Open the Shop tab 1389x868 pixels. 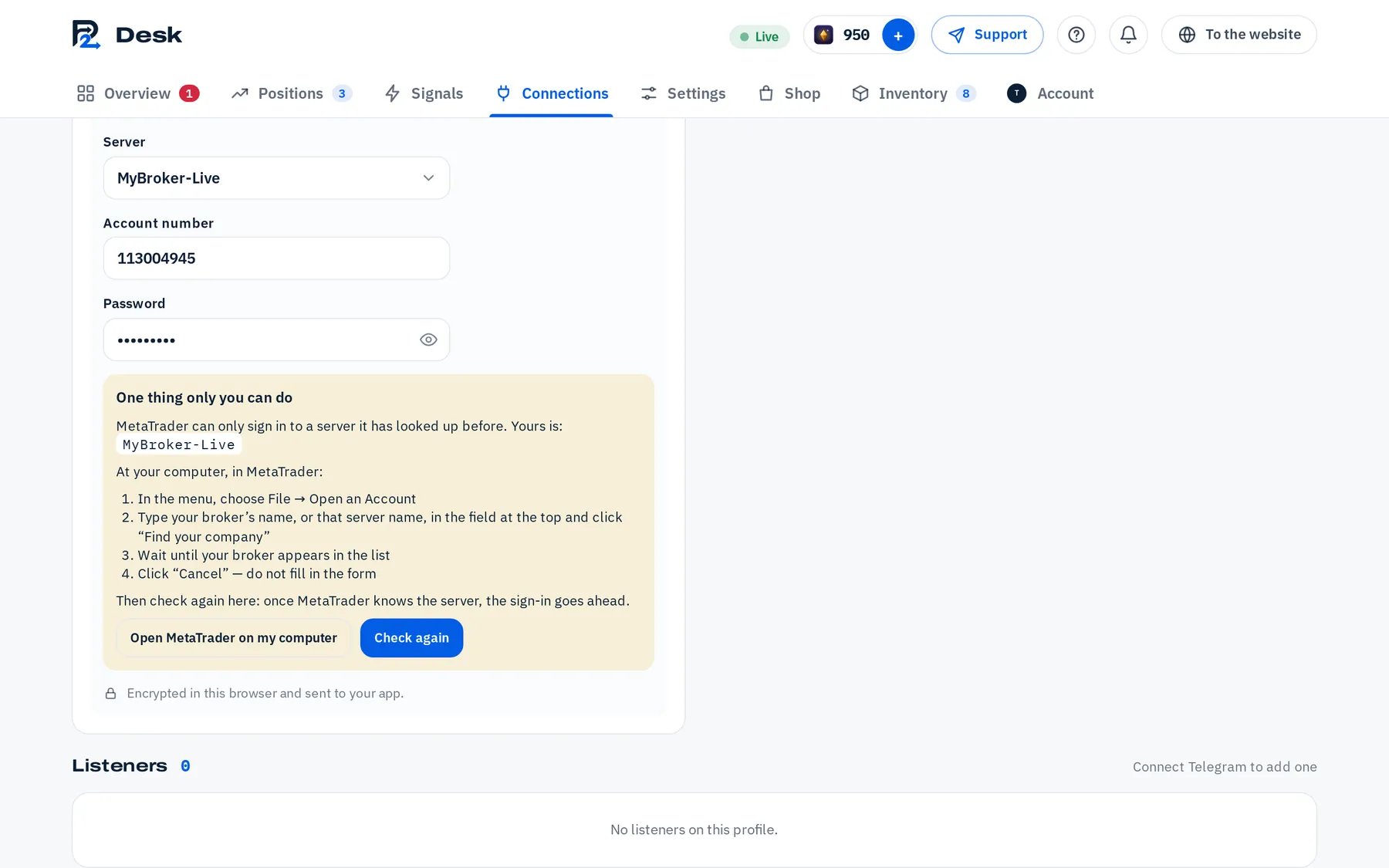pyautogui.click(x=789, y=93)
